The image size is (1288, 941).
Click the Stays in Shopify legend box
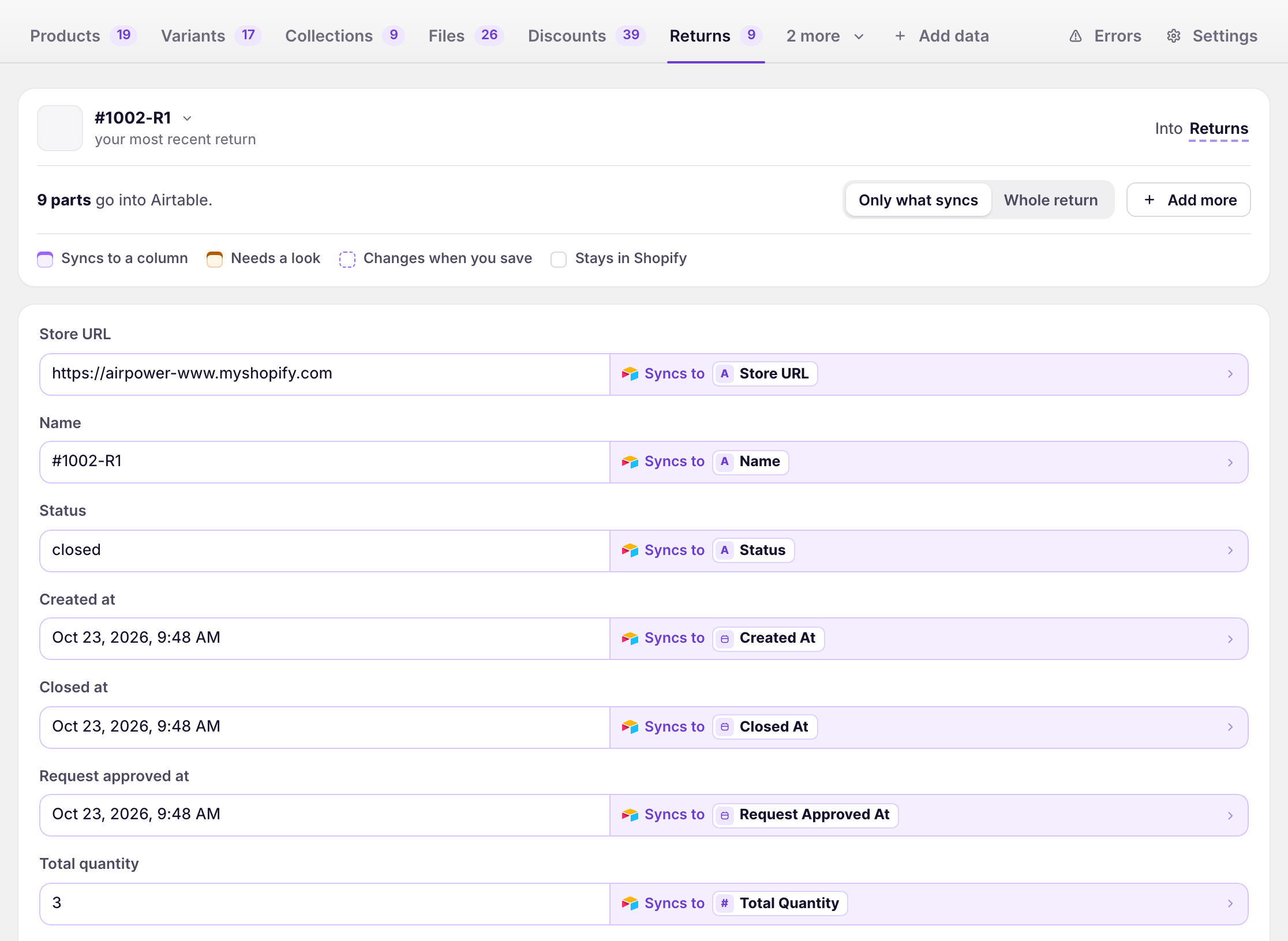pyautogui.click(x=559, y=259)
